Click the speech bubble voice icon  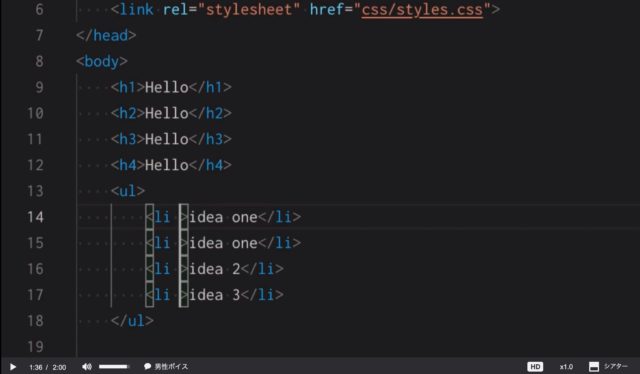147,366
